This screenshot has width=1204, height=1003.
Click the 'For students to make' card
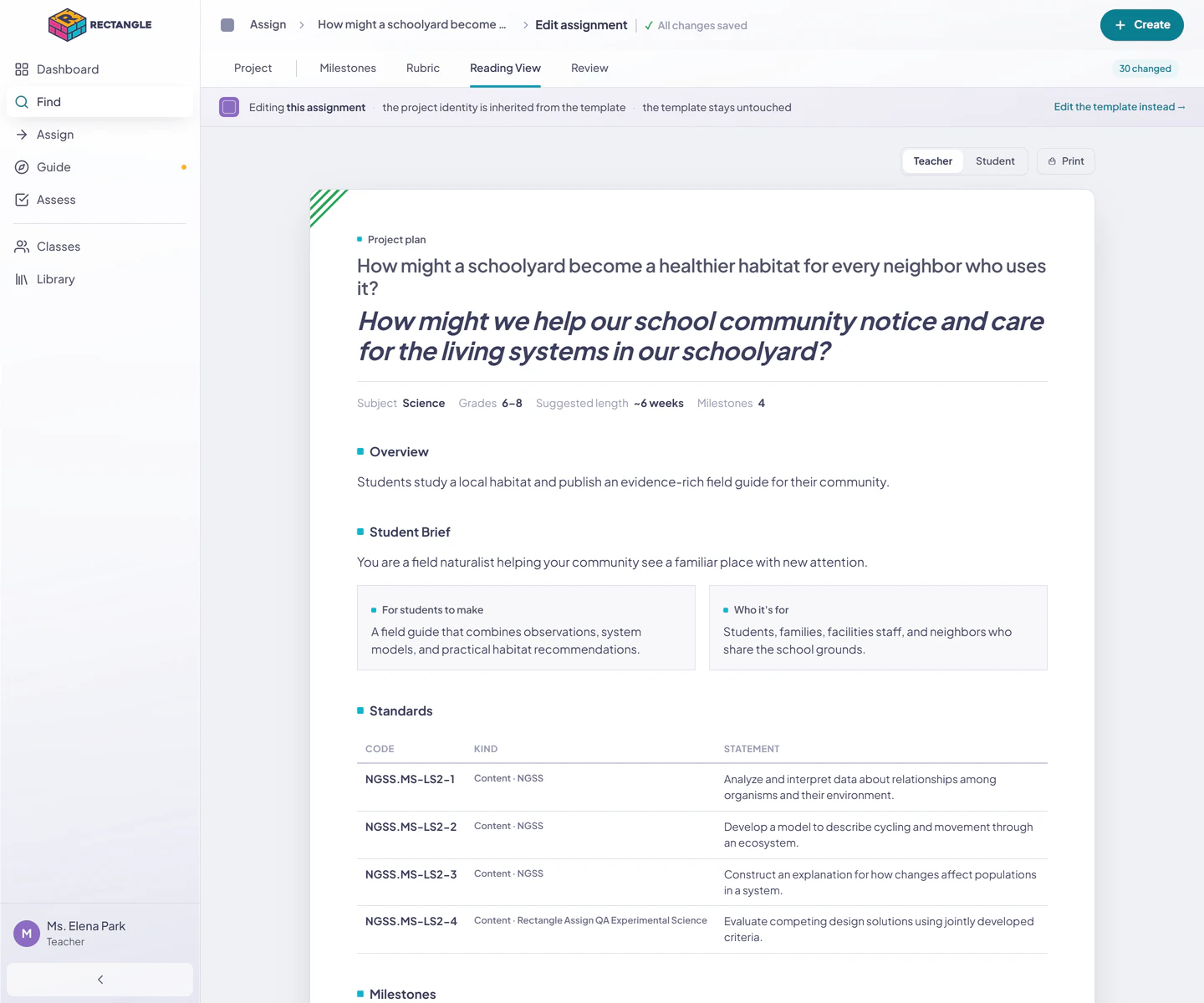pos(526,628)
